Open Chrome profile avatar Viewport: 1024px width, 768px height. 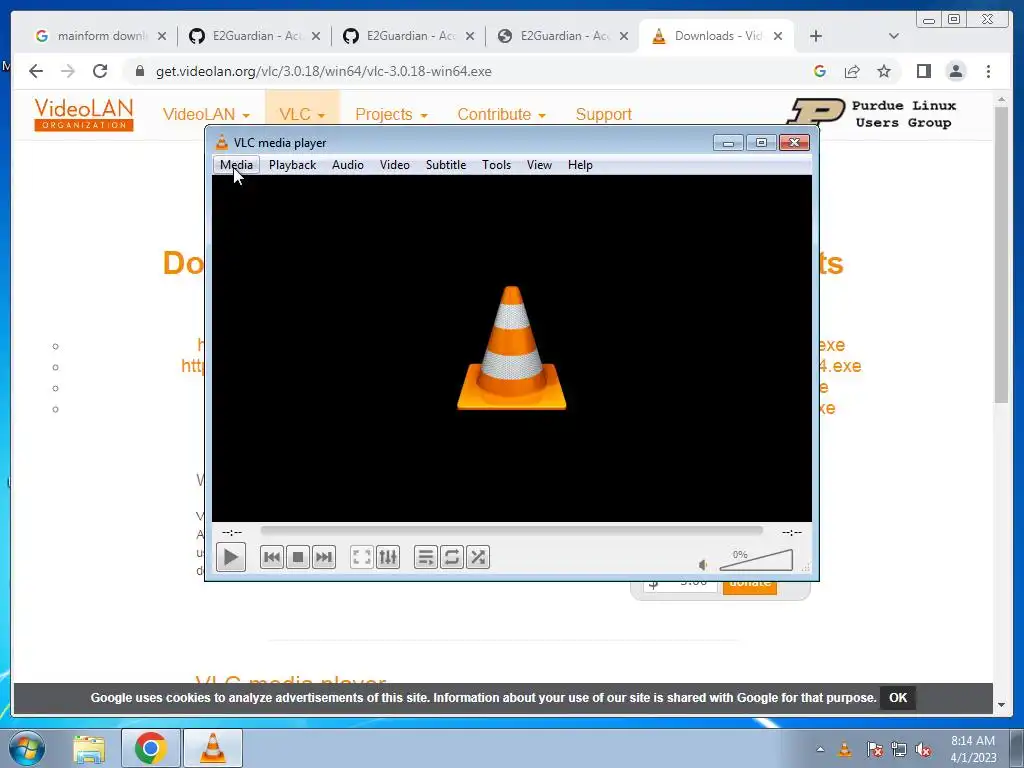click(x=956, y=71)
